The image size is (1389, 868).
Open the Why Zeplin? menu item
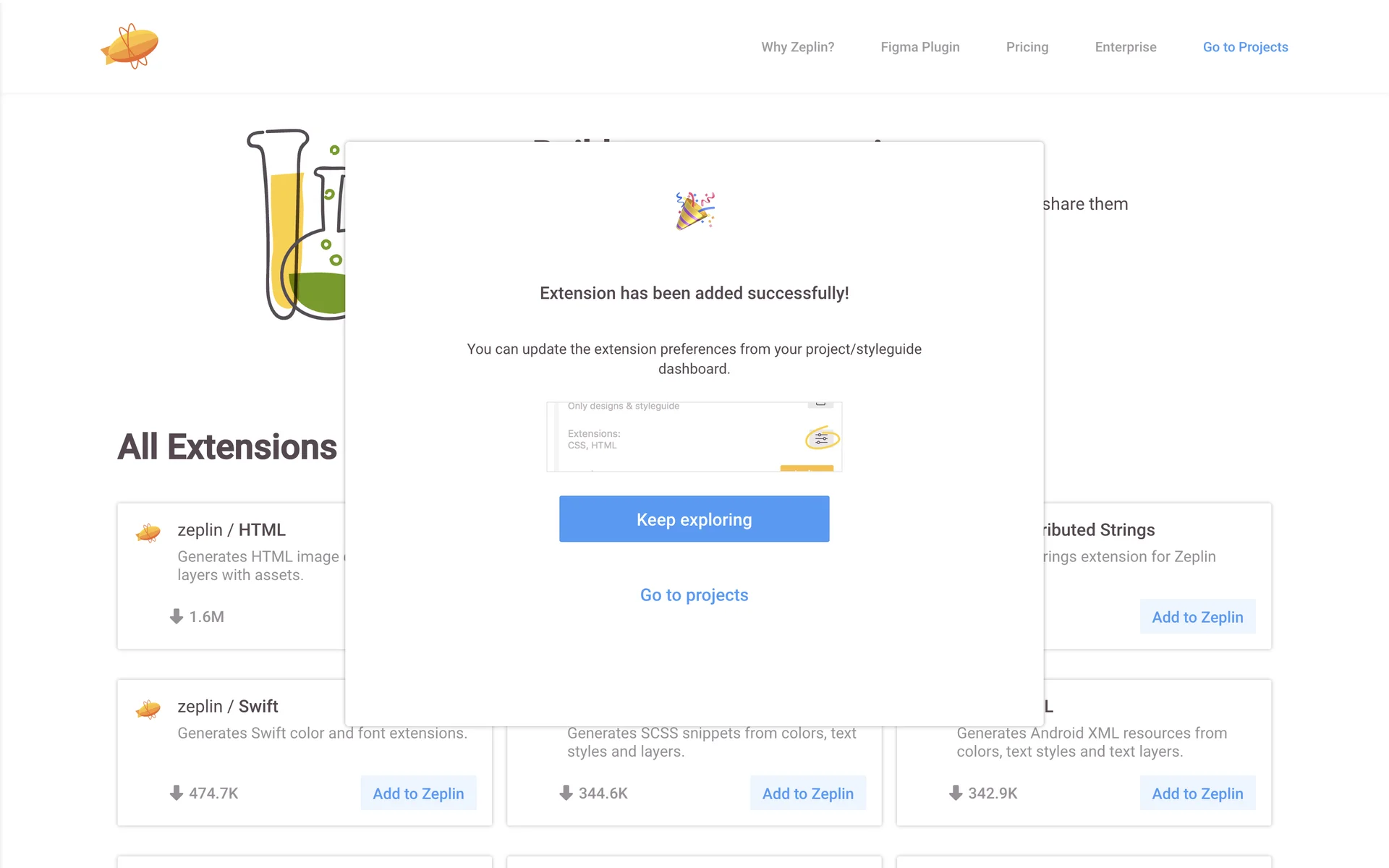pos(797,47)
